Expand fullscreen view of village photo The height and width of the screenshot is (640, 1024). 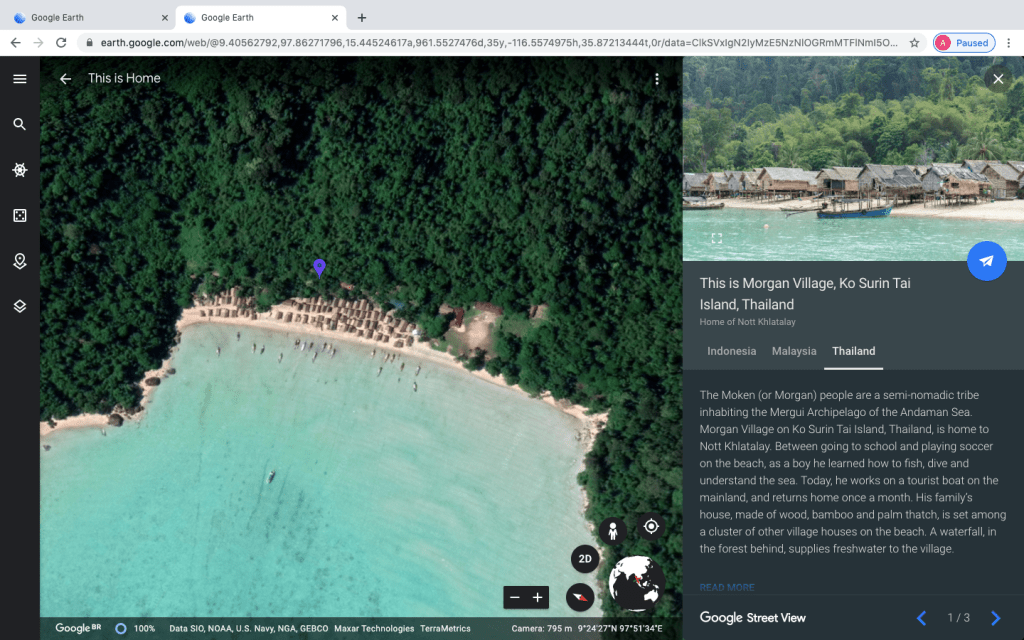[716, 238]
